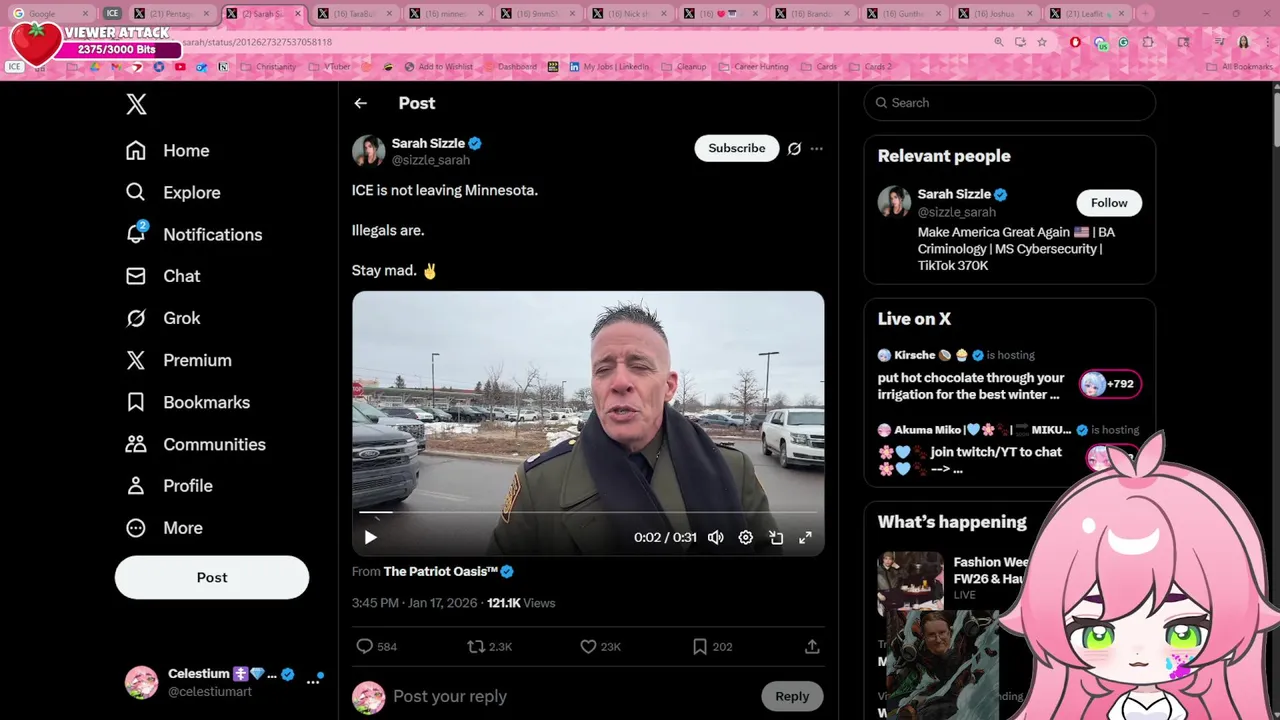Image resolution: width=1280 pixels, height=720 pixels.
Task: Open Bookmarks in sidebar
Action: pyautogui.click(x=187, y=402)
